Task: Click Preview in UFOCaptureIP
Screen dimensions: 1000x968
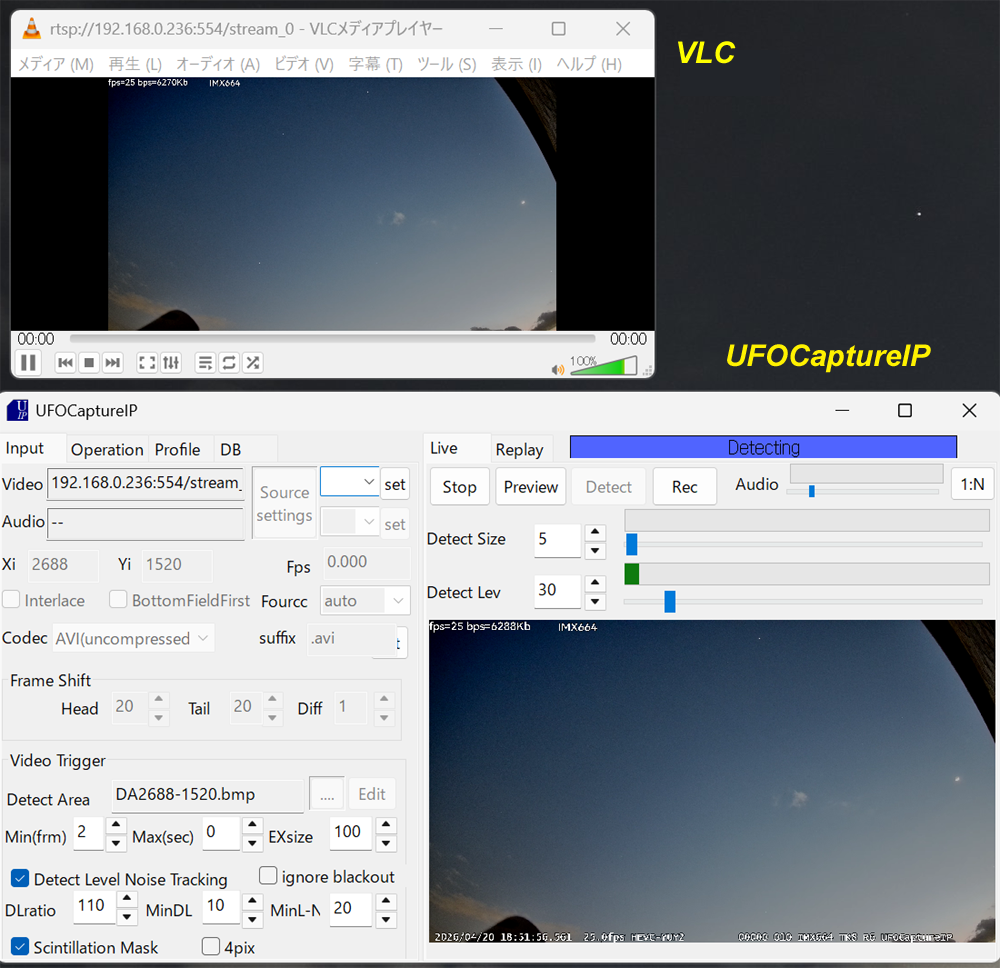Action: tap(530, 486)
